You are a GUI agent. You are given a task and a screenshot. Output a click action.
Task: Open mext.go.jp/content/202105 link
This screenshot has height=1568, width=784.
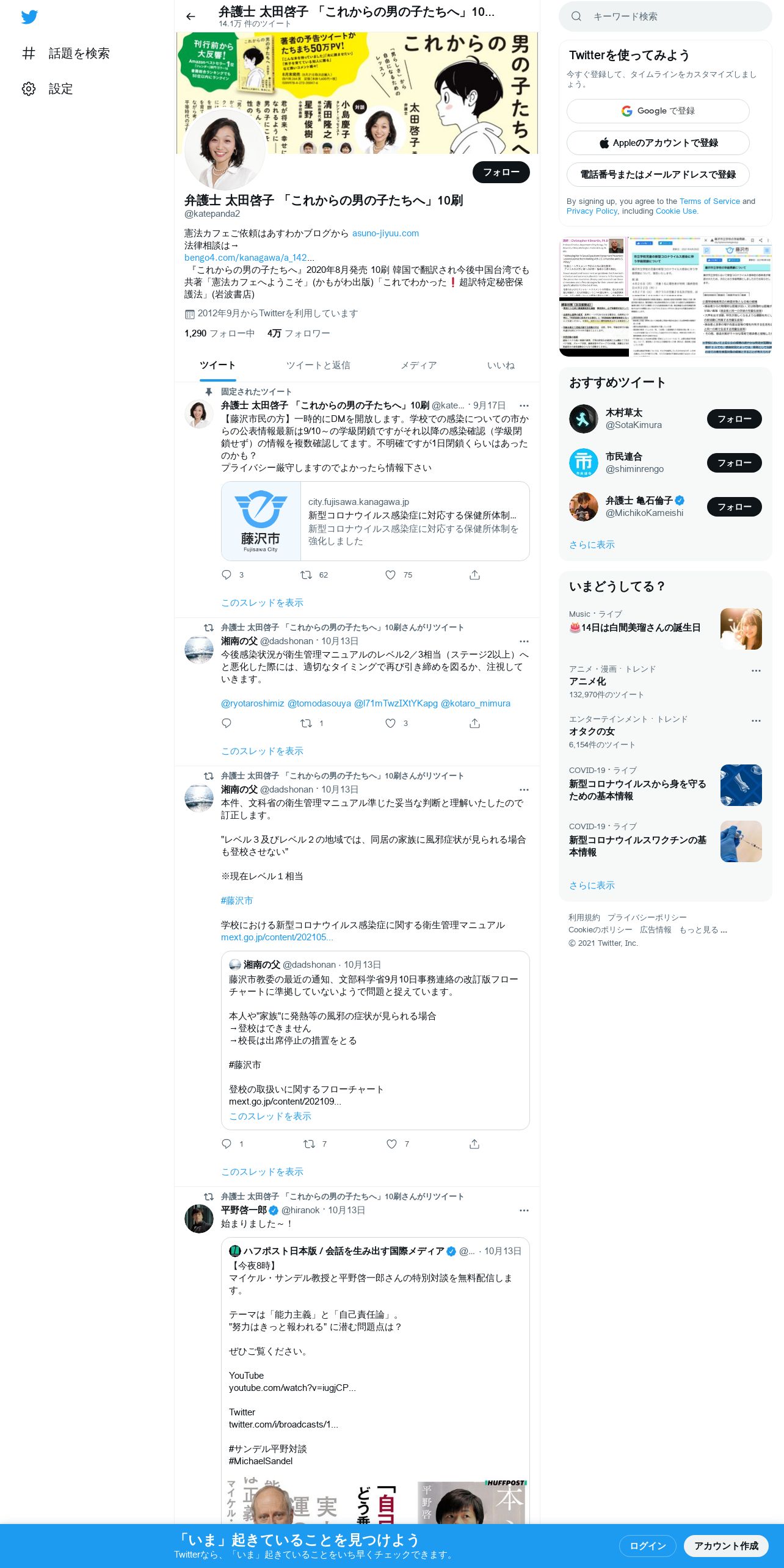pos(277,937)
